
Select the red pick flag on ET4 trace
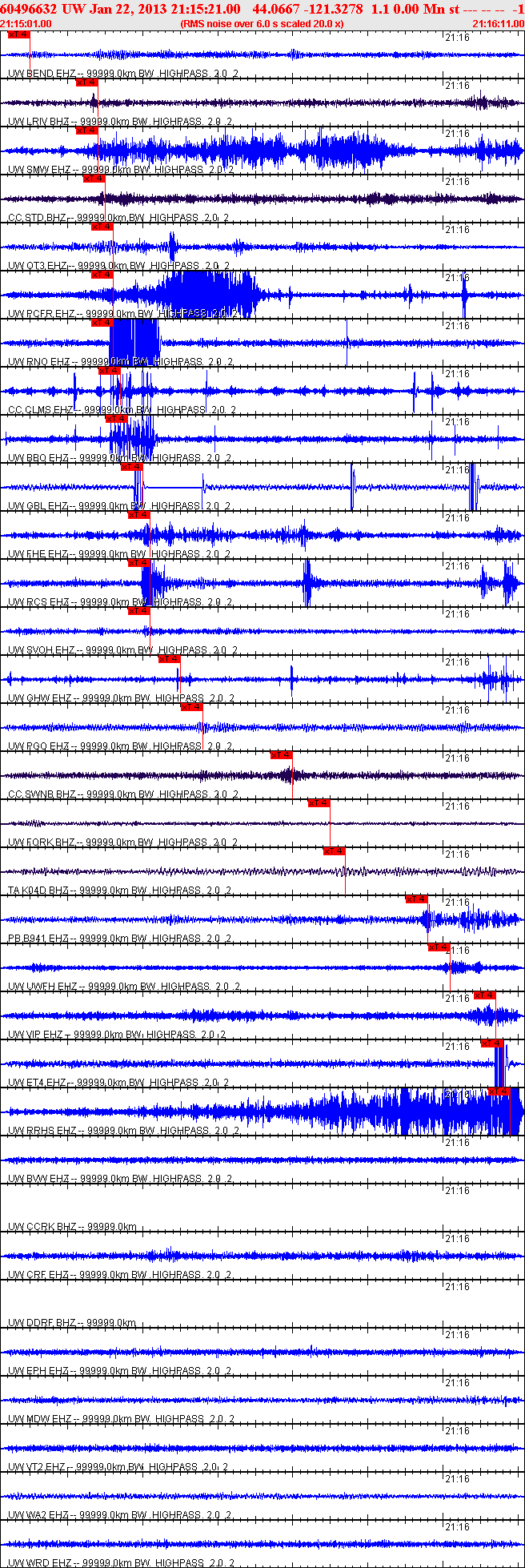click(492, 1043)
